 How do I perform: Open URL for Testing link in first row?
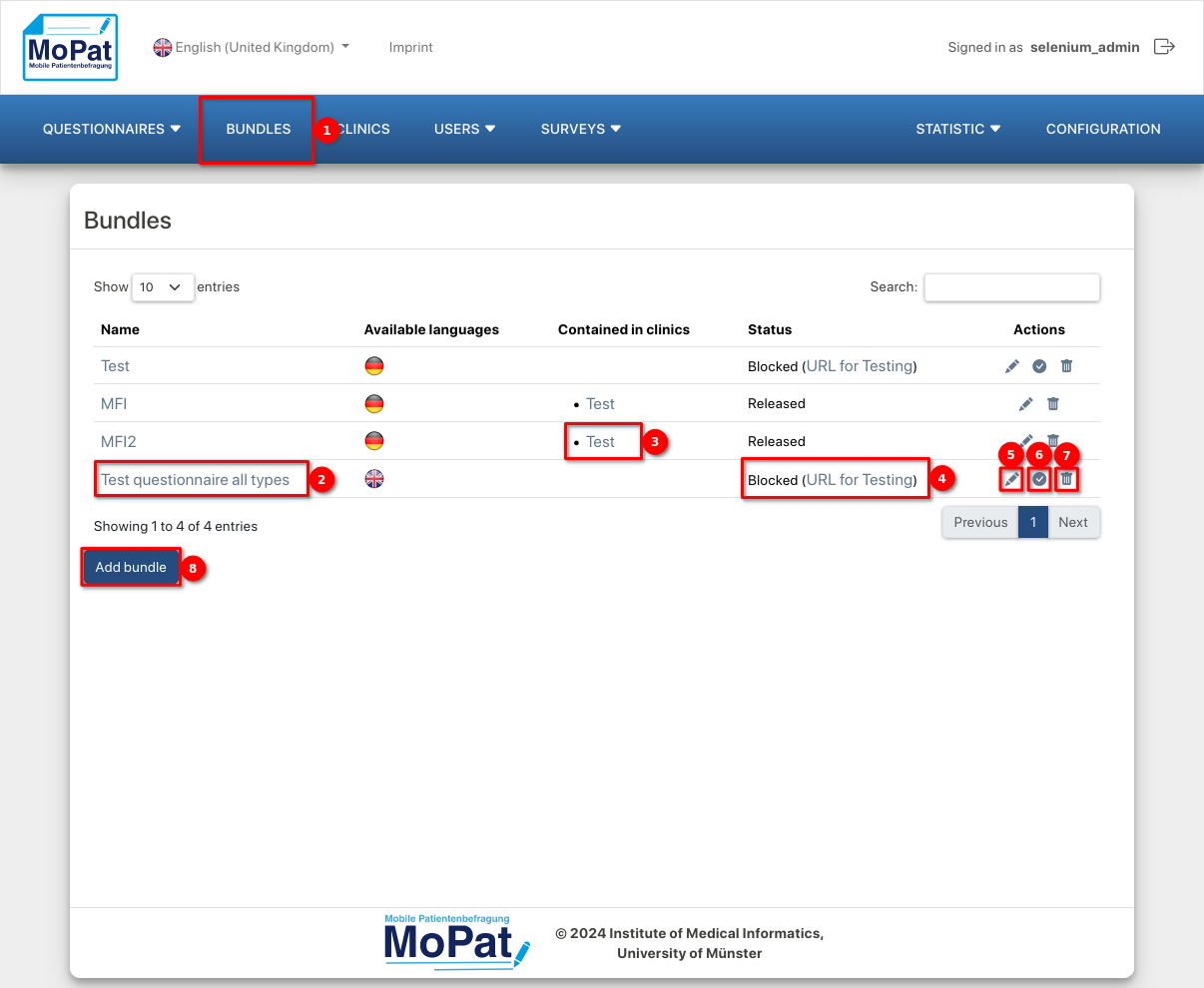859,366
